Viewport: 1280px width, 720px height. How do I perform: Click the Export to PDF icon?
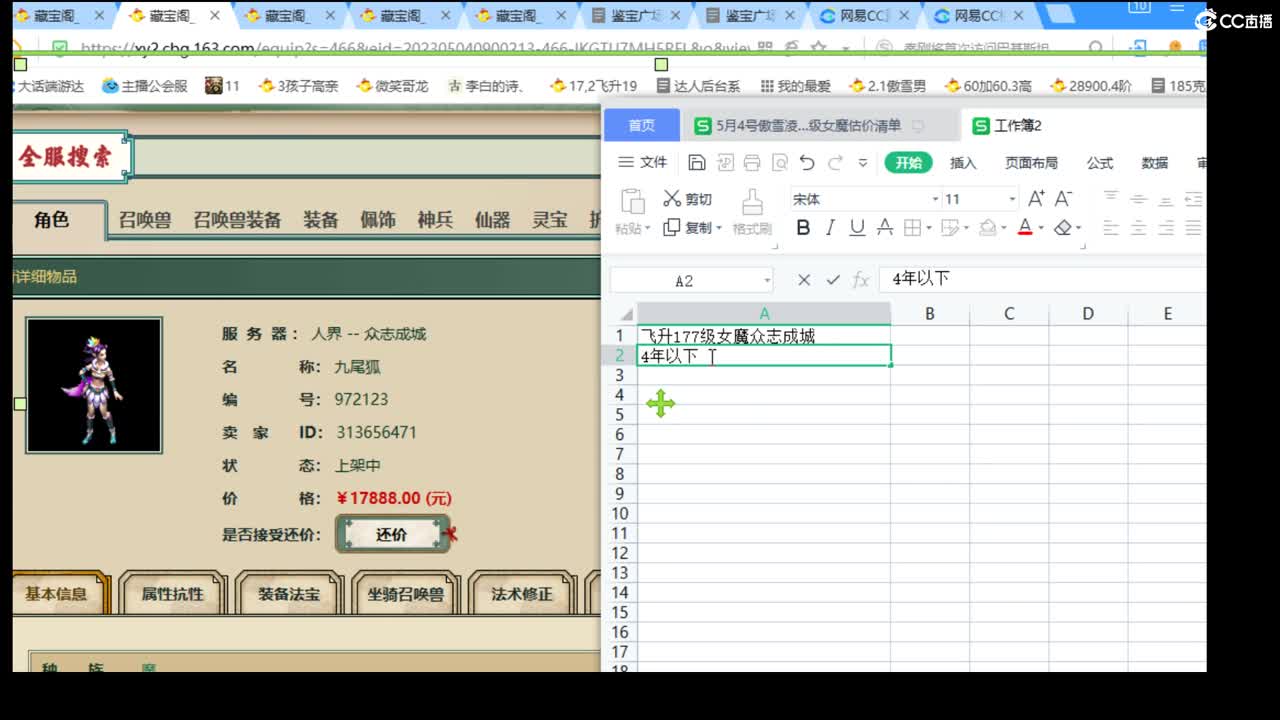coord(725,163)
